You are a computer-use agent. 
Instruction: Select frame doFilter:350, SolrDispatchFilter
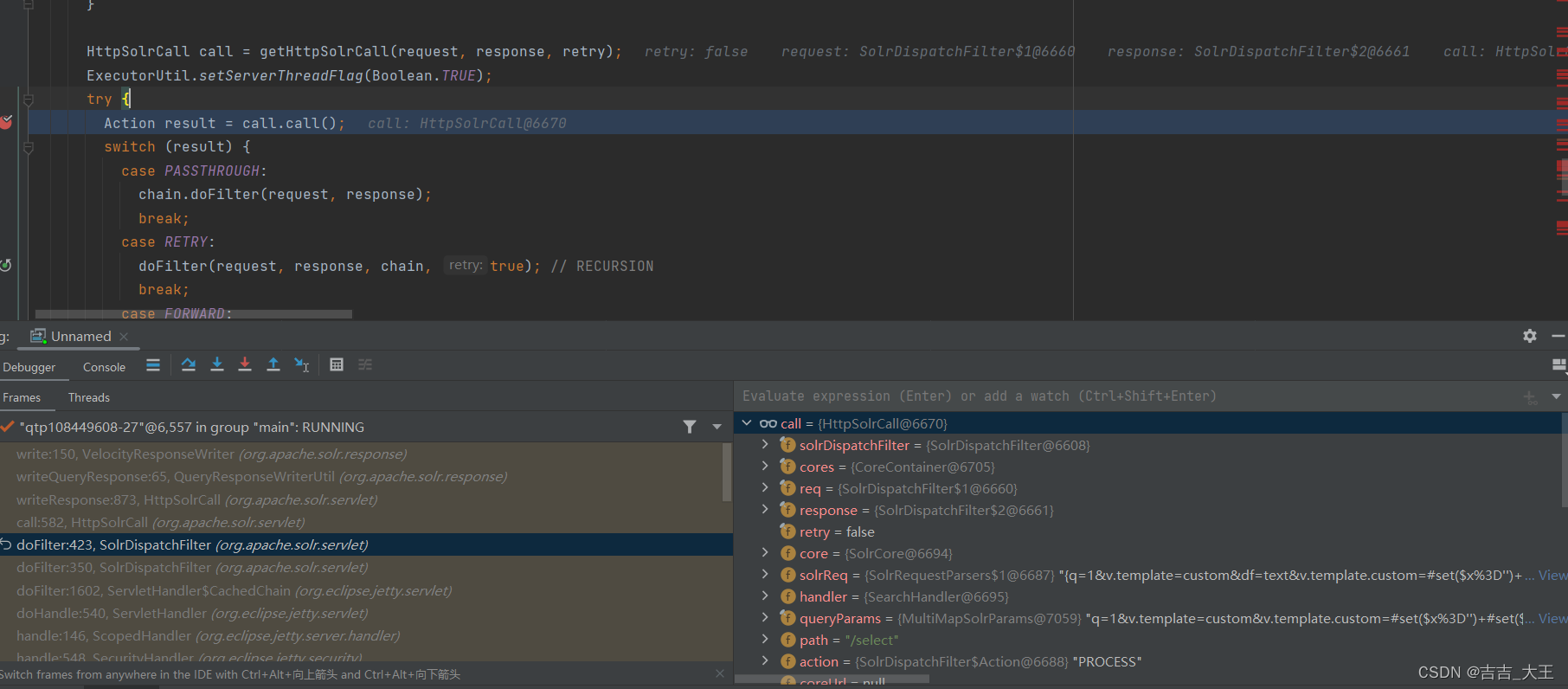click(x=192, y=567)
